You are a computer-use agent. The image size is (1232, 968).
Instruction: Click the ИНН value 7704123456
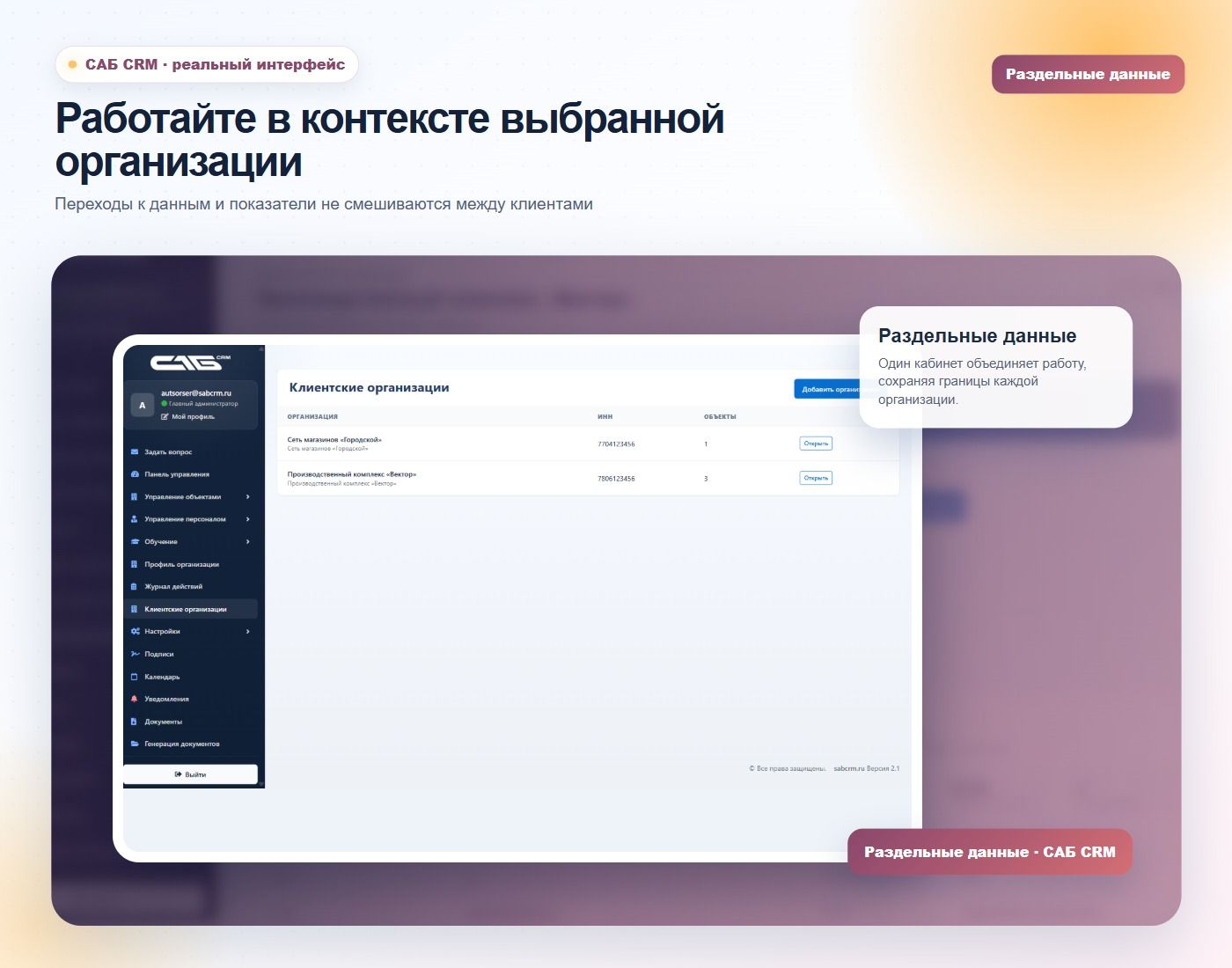(x=616, y=444)
